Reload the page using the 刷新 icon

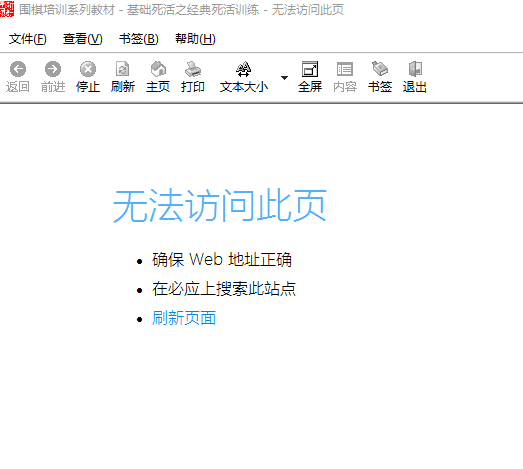(x=122, y=69)
